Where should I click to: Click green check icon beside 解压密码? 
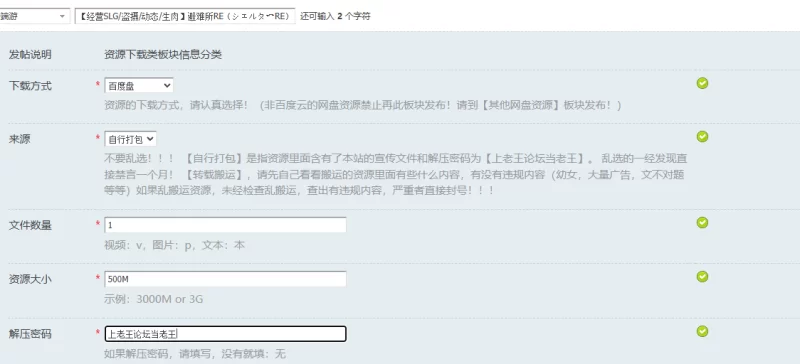point(703,331)
